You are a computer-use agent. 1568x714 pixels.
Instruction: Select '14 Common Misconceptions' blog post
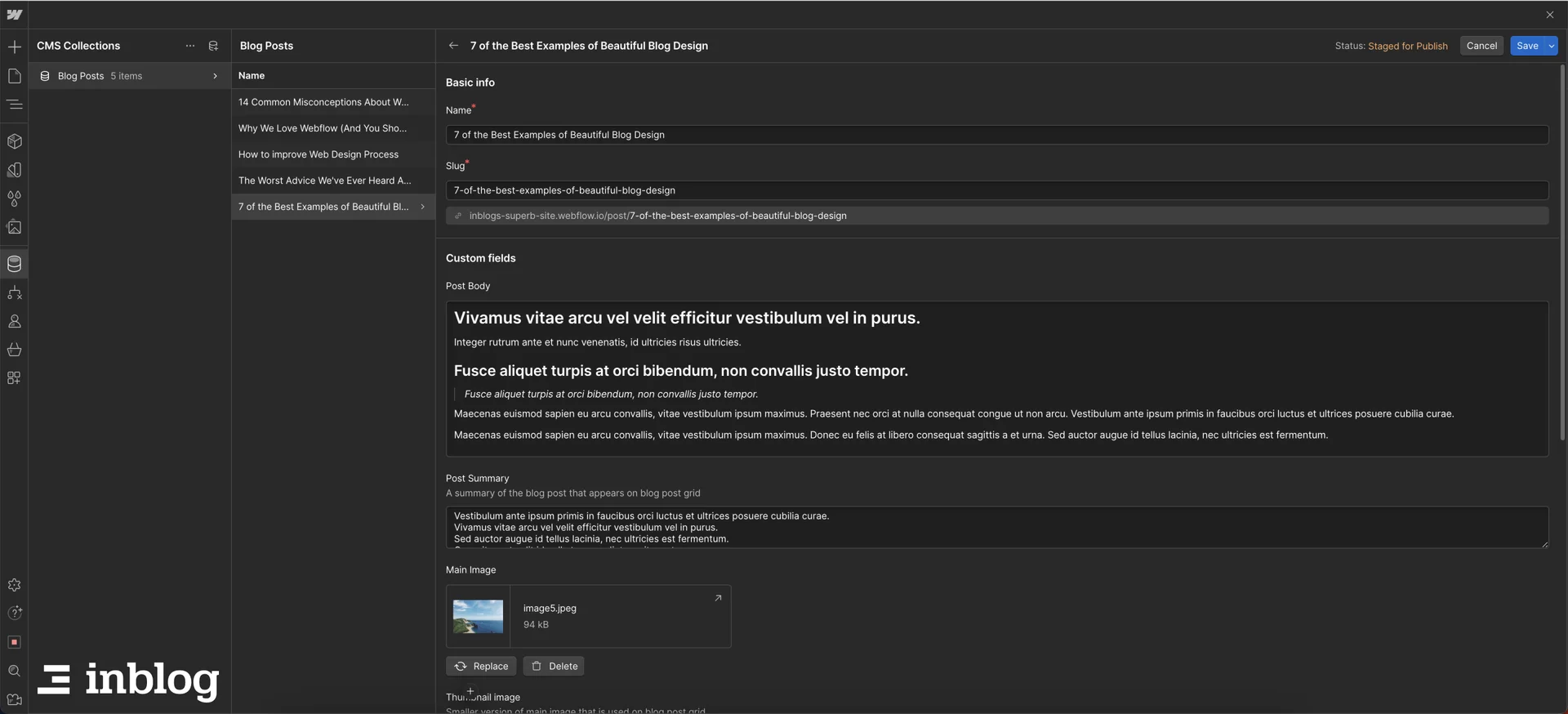tap(323, 102)
